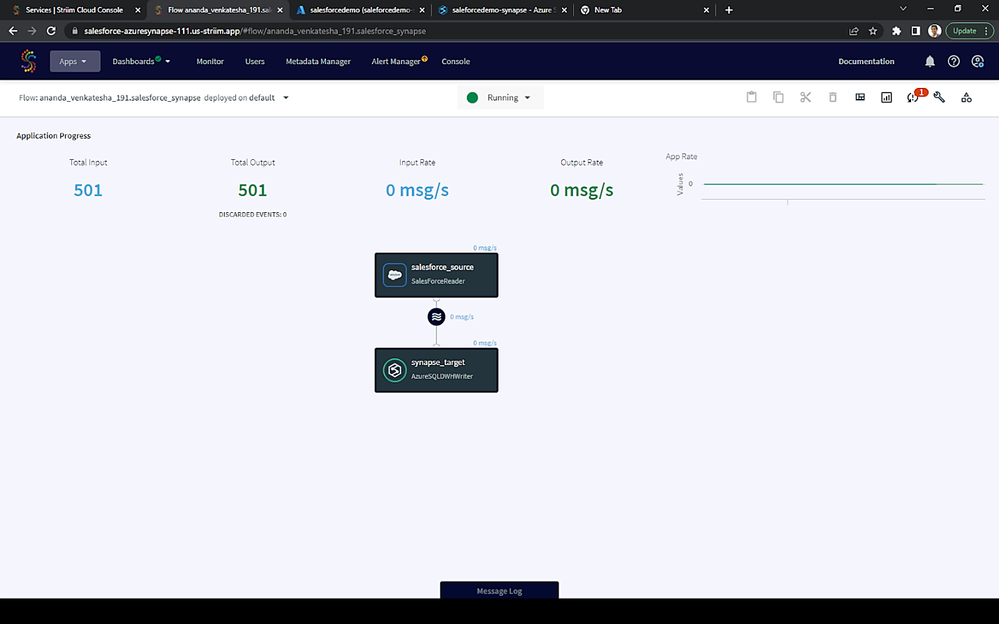Open the bar chart monitoring icon
Screen dimensions: 999x624
(x=886, y=97)
